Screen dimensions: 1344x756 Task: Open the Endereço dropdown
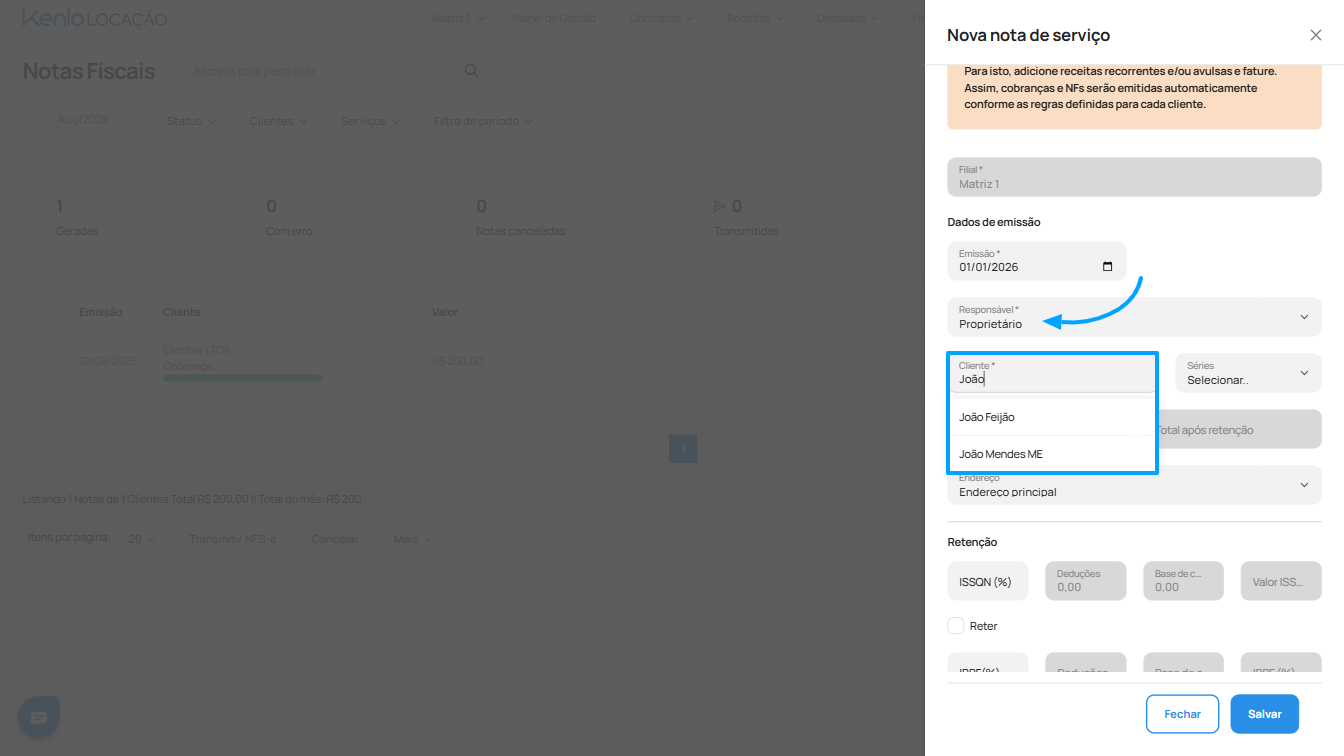1134,485
